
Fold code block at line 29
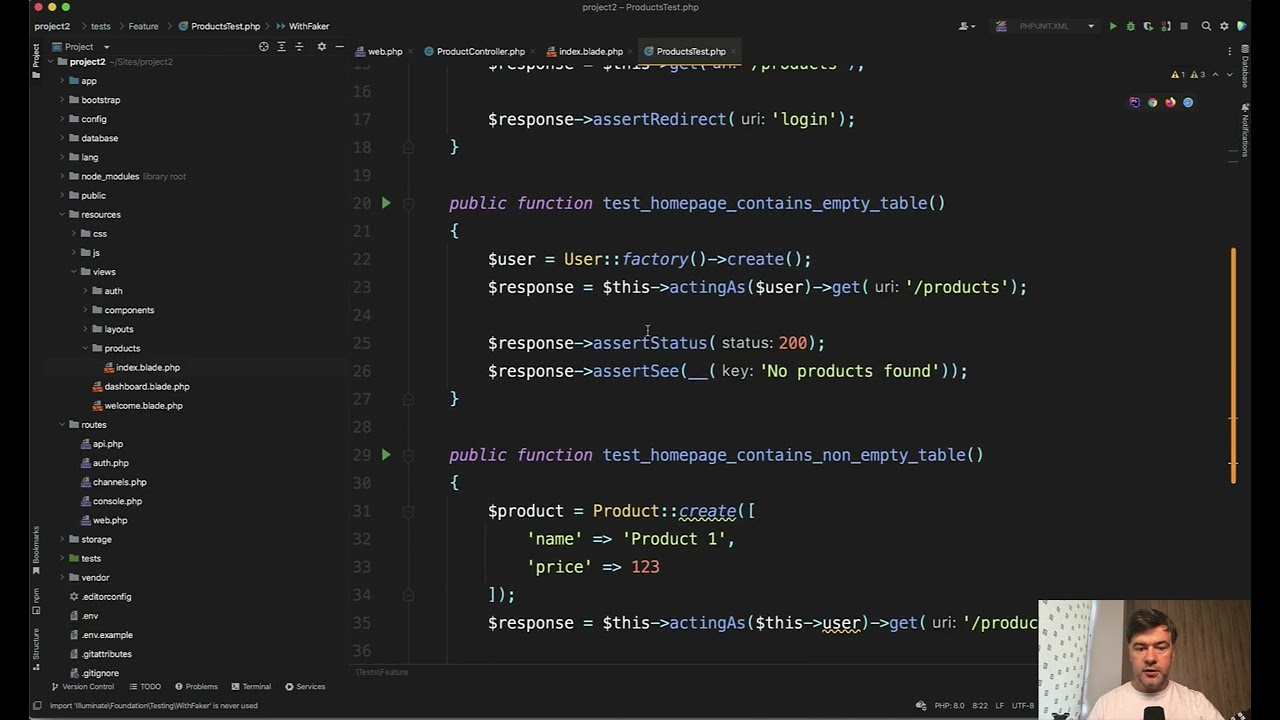click(408, 455)
